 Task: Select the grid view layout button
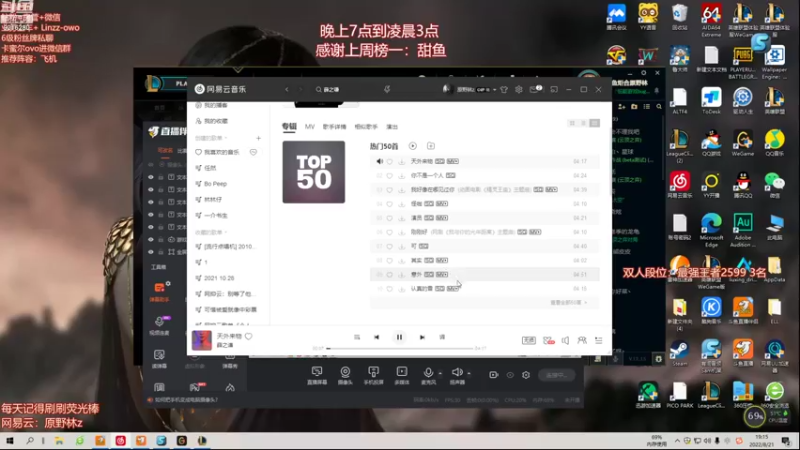coord(572,123)
